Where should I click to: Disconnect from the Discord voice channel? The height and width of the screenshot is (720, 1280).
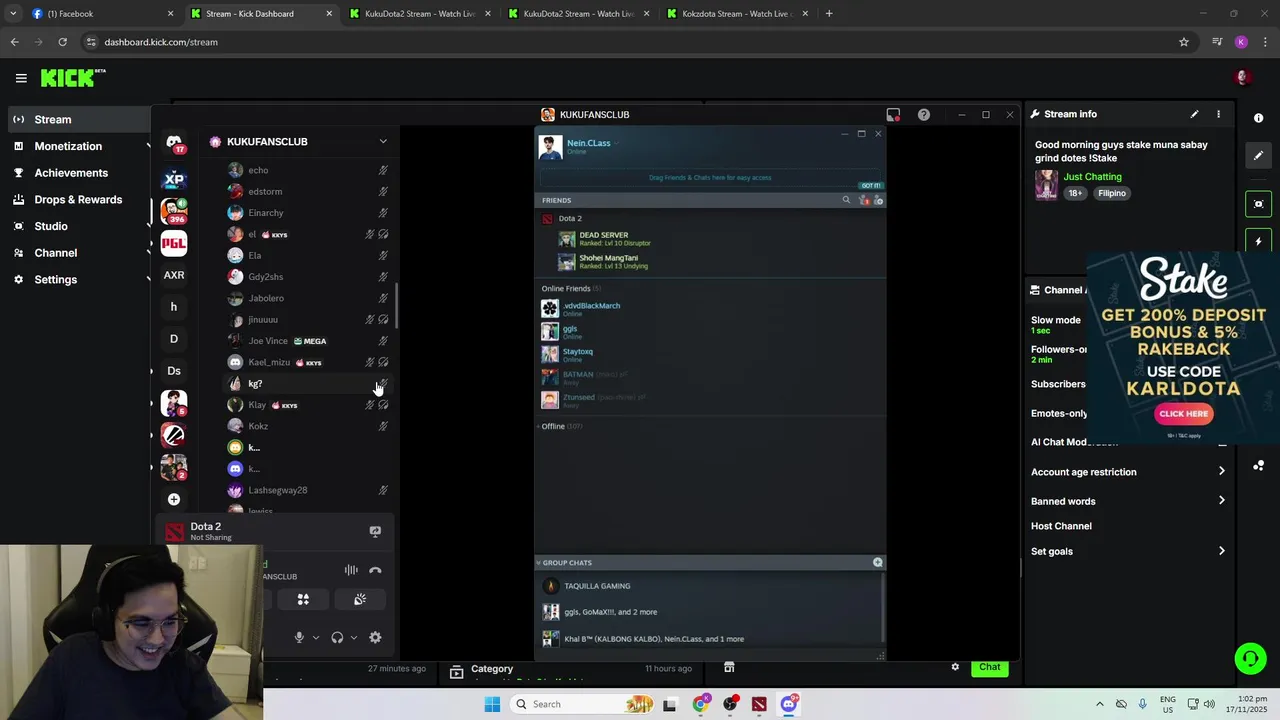click(375, 570)
